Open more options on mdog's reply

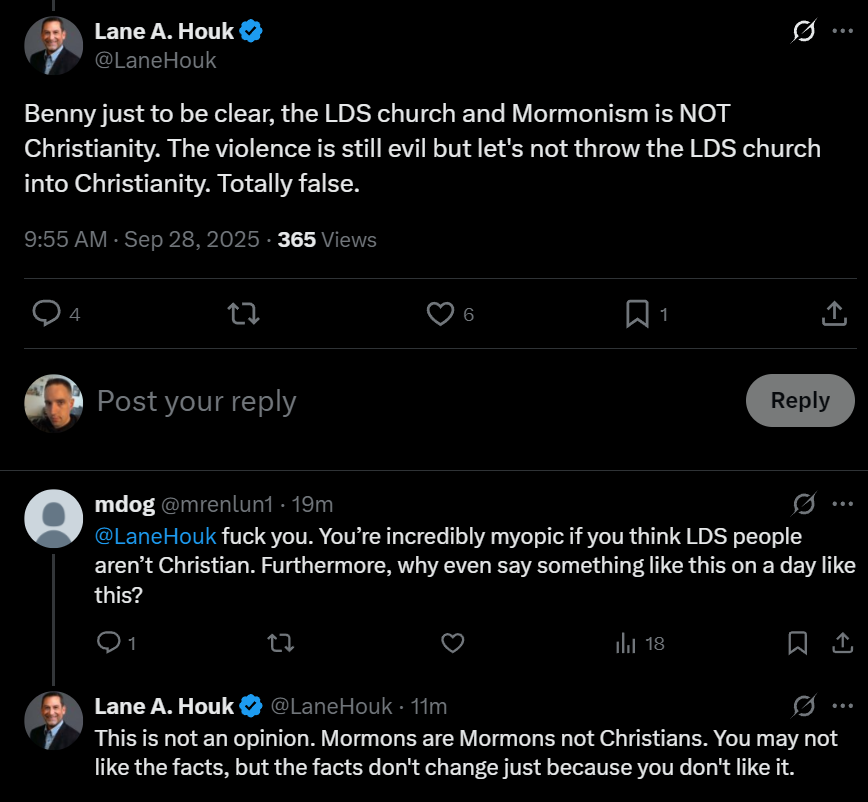tap(842, 503)
